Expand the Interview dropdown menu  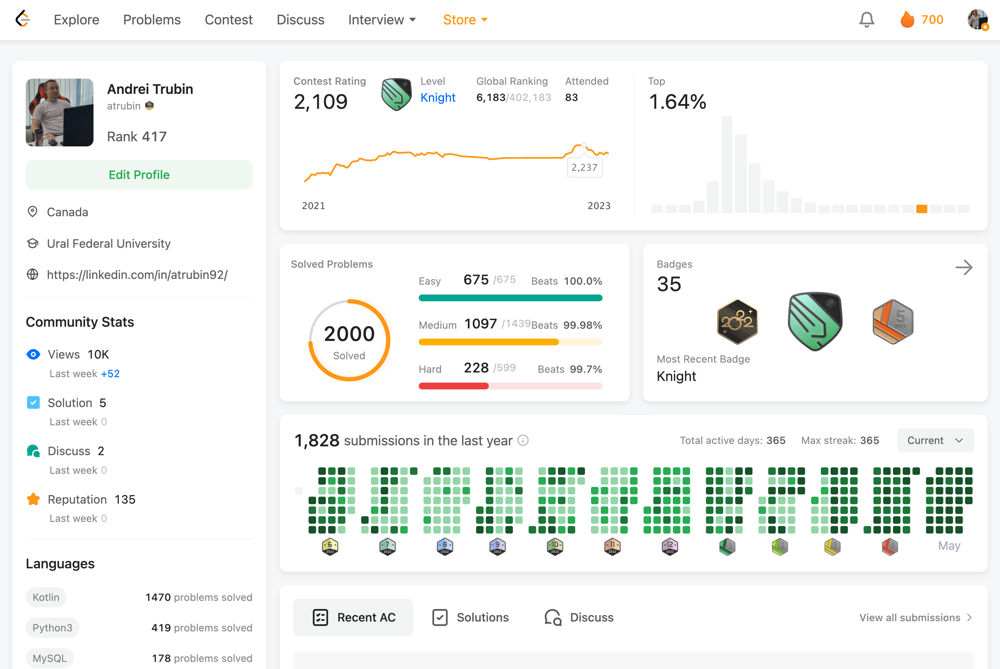coord(382,20)
